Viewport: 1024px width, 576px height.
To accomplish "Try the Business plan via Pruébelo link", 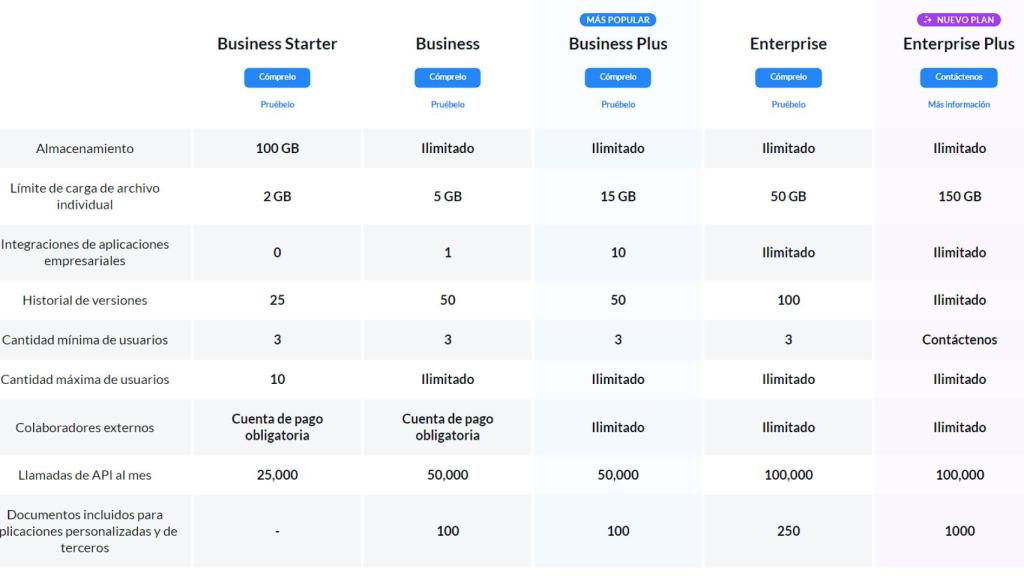I will tap(447, 104).
